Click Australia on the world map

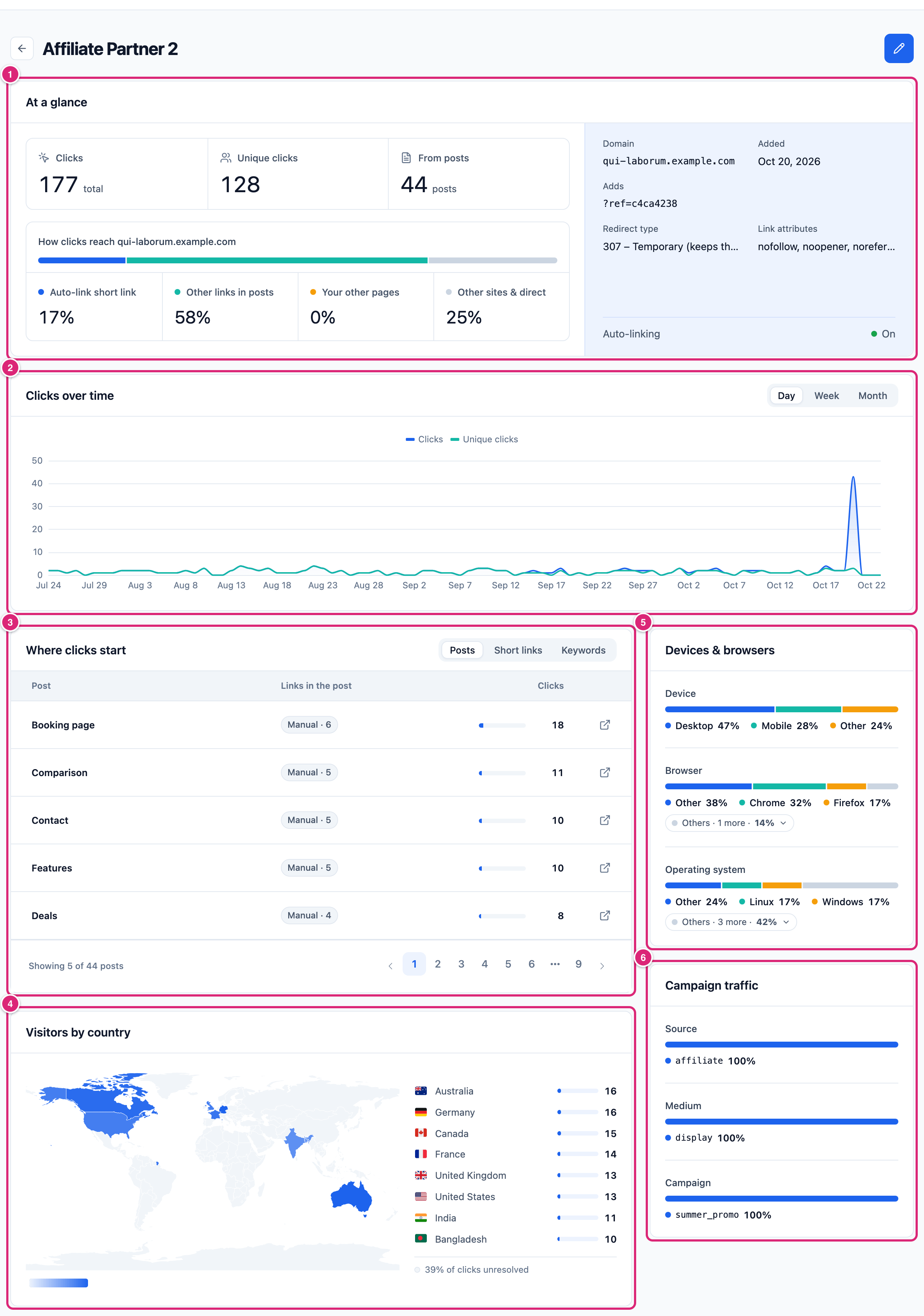[351, 1197]
